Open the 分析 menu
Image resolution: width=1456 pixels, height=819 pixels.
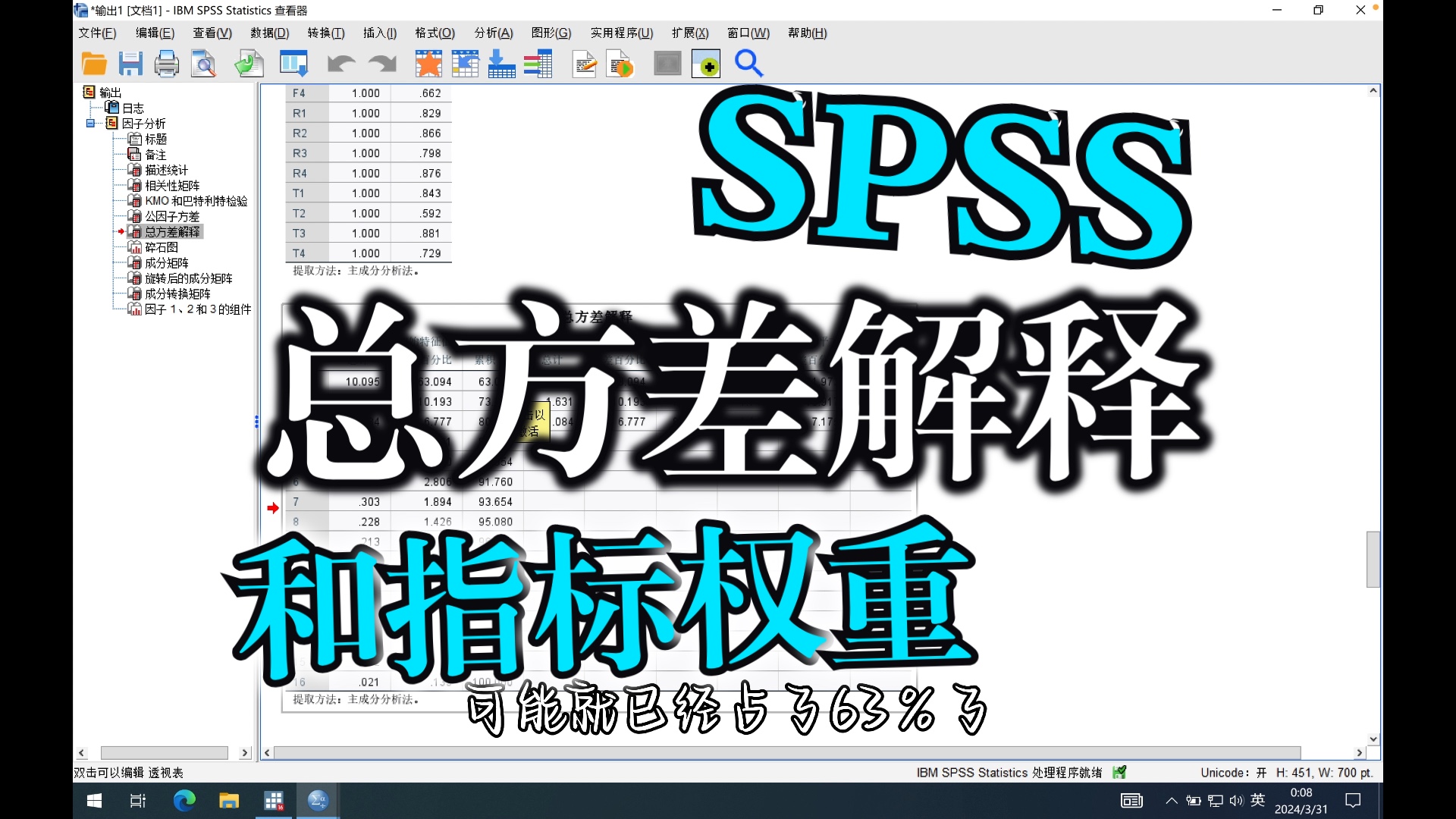pos(494,33)
